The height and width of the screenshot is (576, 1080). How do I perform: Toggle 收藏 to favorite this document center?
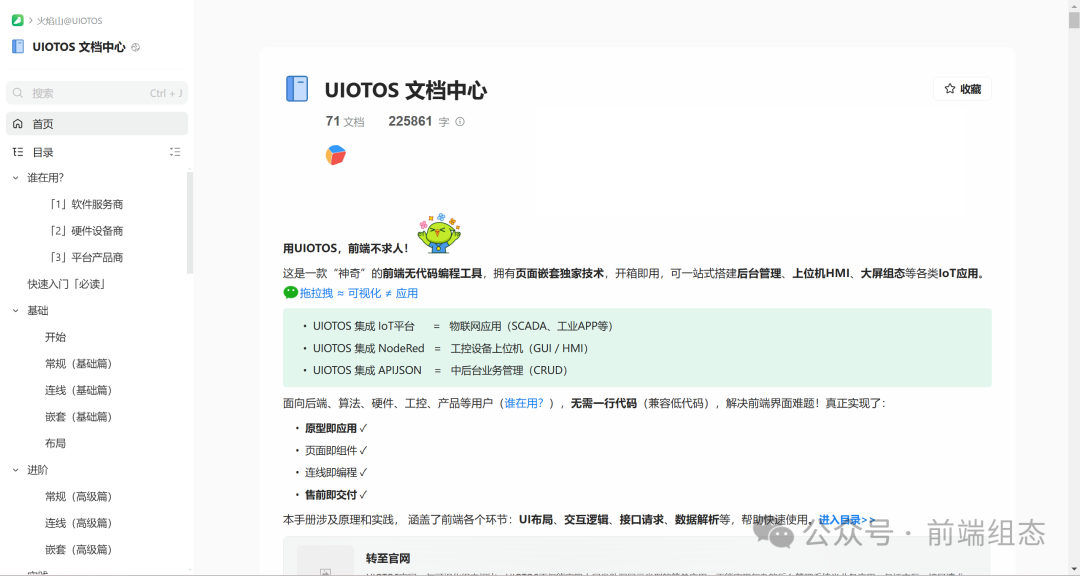(x=961, y=88)
